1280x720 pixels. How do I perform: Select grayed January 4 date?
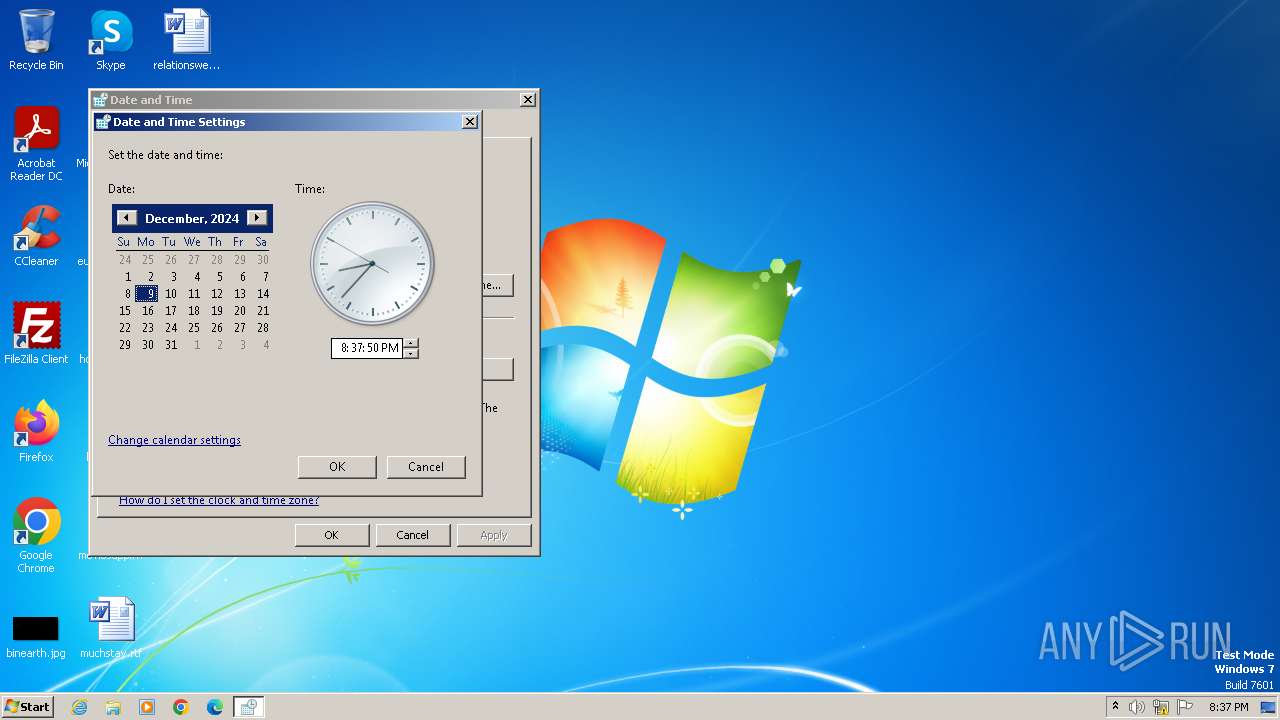pyautogui.click(x=266, y=345)
